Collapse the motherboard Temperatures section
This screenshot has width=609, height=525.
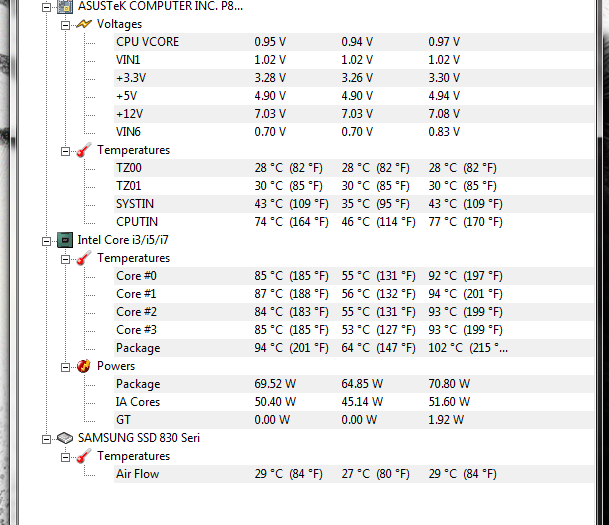click(65, 151)
